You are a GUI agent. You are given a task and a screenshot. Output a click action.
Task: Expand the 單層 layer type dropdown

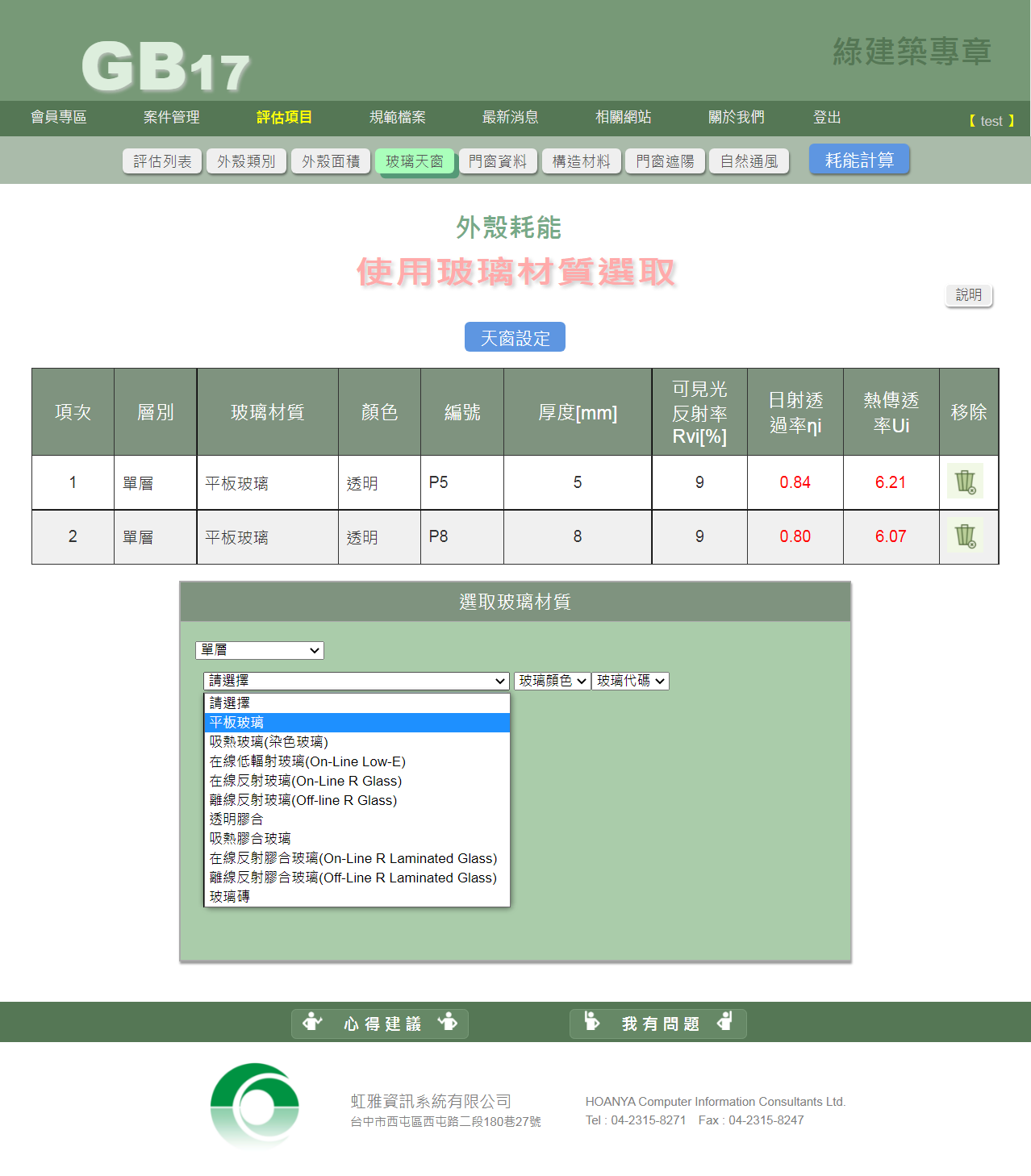[x=260, y=650]
